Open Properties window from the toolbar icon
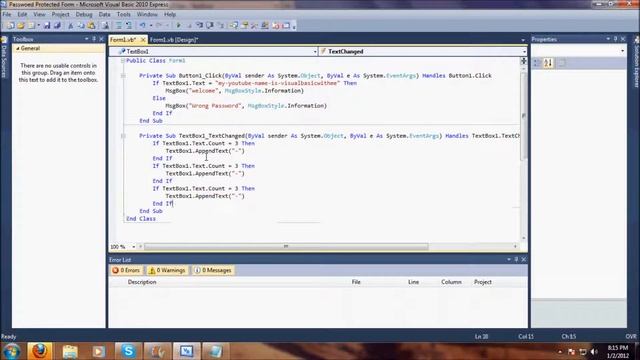This screenshot has height=360, width=640. click(x=245, y=26)
